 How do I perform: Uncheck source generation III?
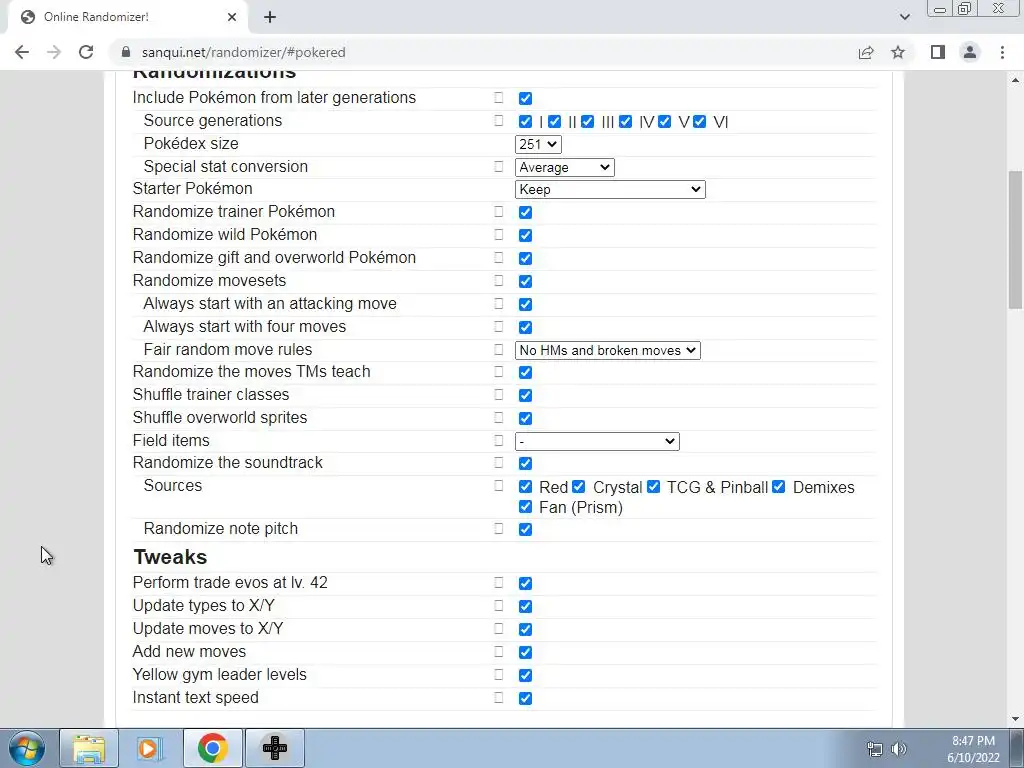tap(587, 121)
